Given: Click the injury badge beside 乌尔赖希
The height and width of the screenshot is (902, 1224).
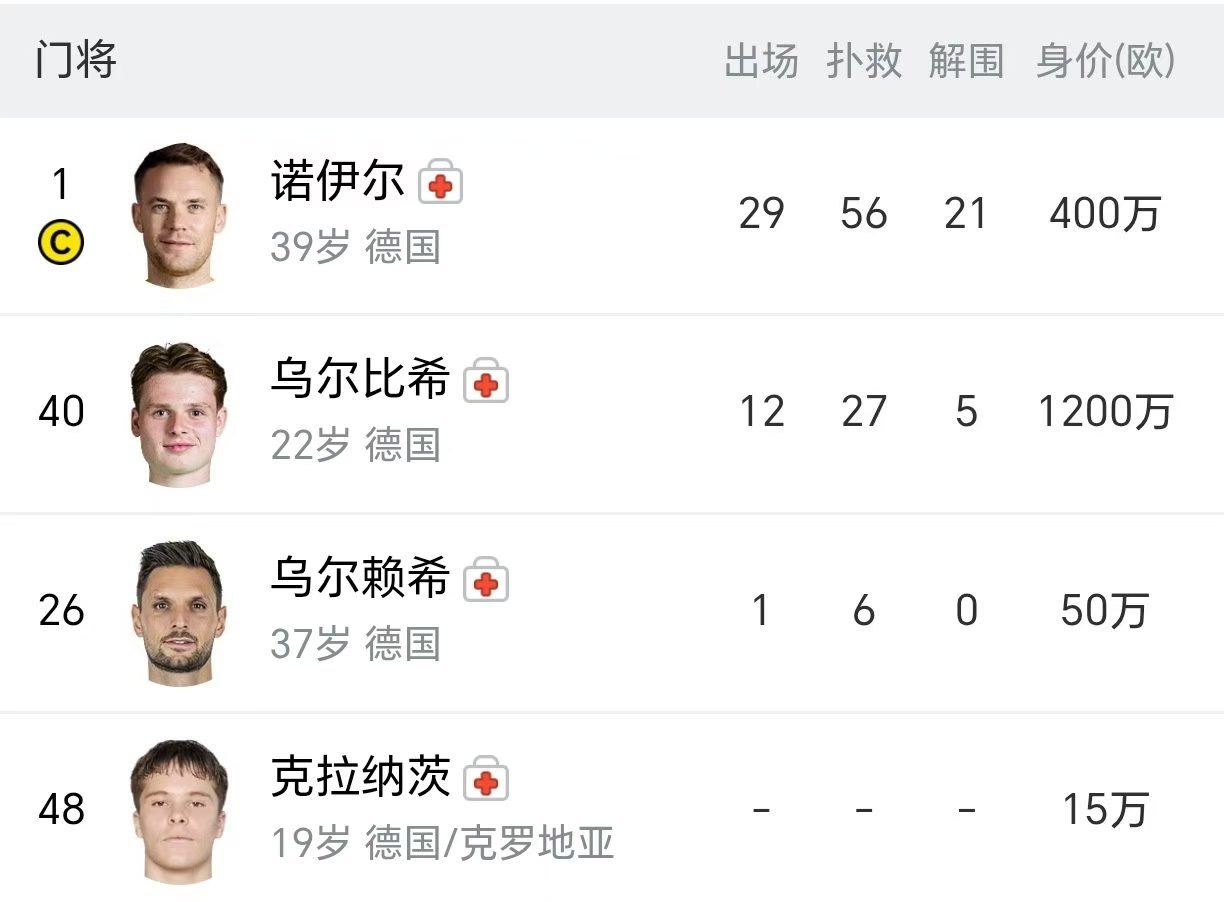Looking at the screenshot, I should [x=486, y=583].
